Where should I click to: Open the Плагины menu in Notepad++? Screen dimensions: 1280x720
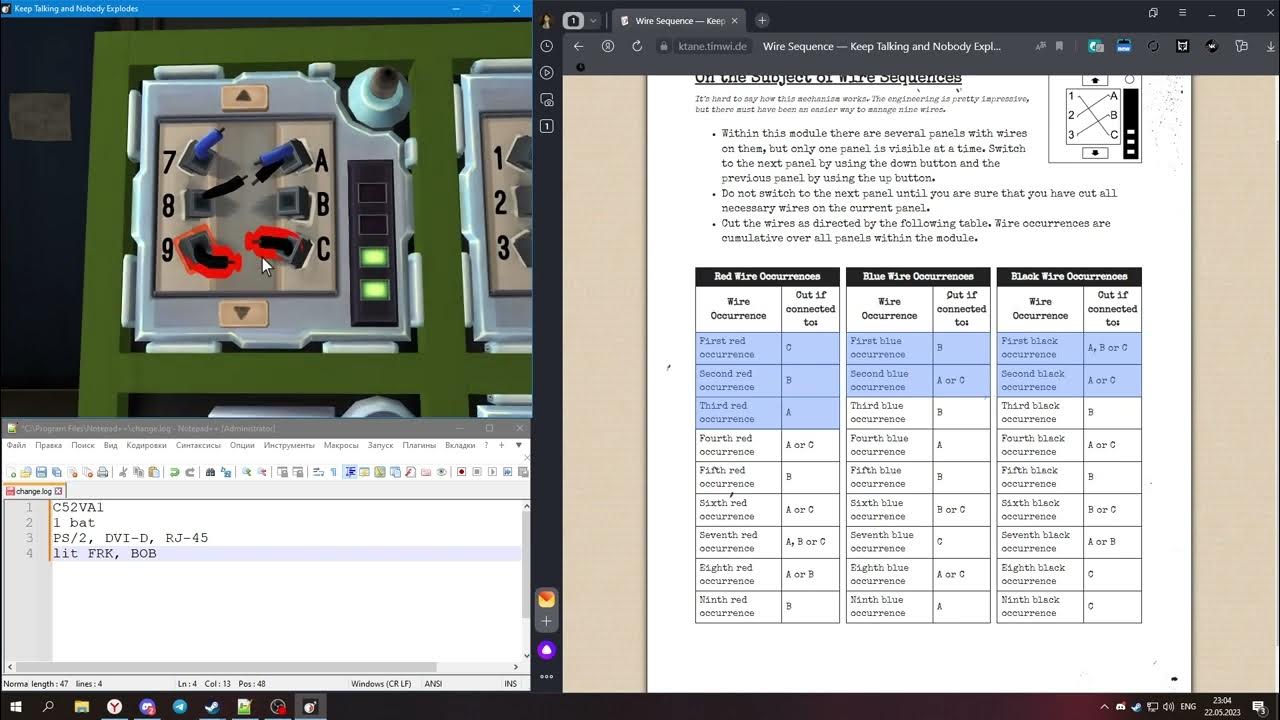coord(419,445)
